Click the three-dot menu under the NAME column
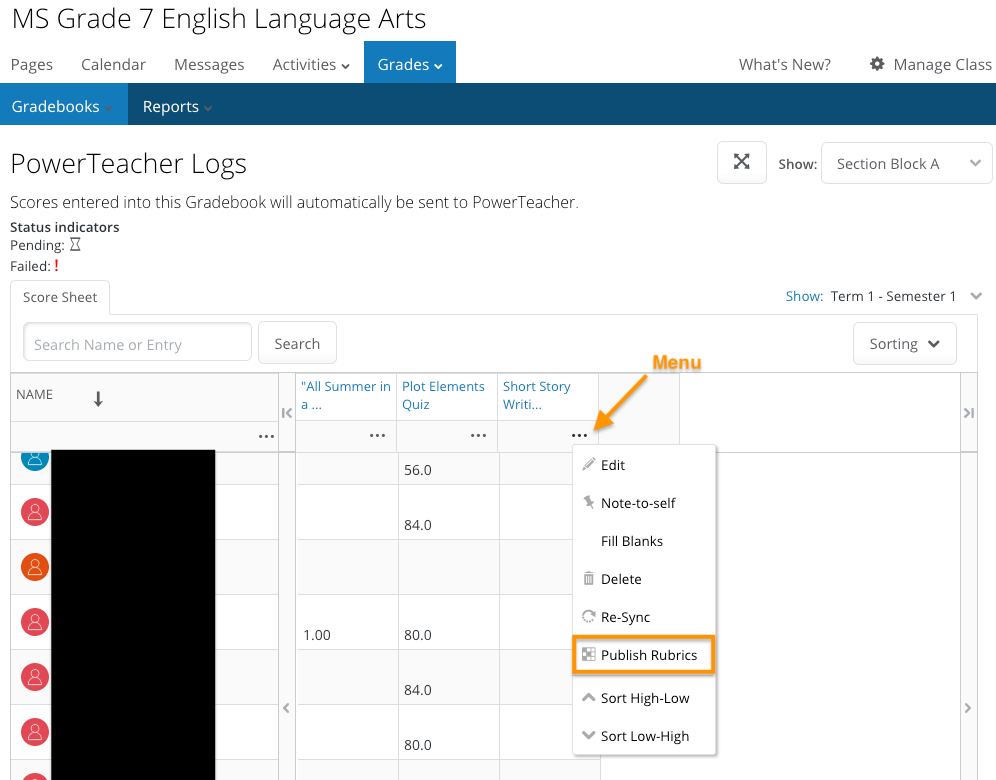The width and height of the screenshot is (996, 780). [266, 436]
